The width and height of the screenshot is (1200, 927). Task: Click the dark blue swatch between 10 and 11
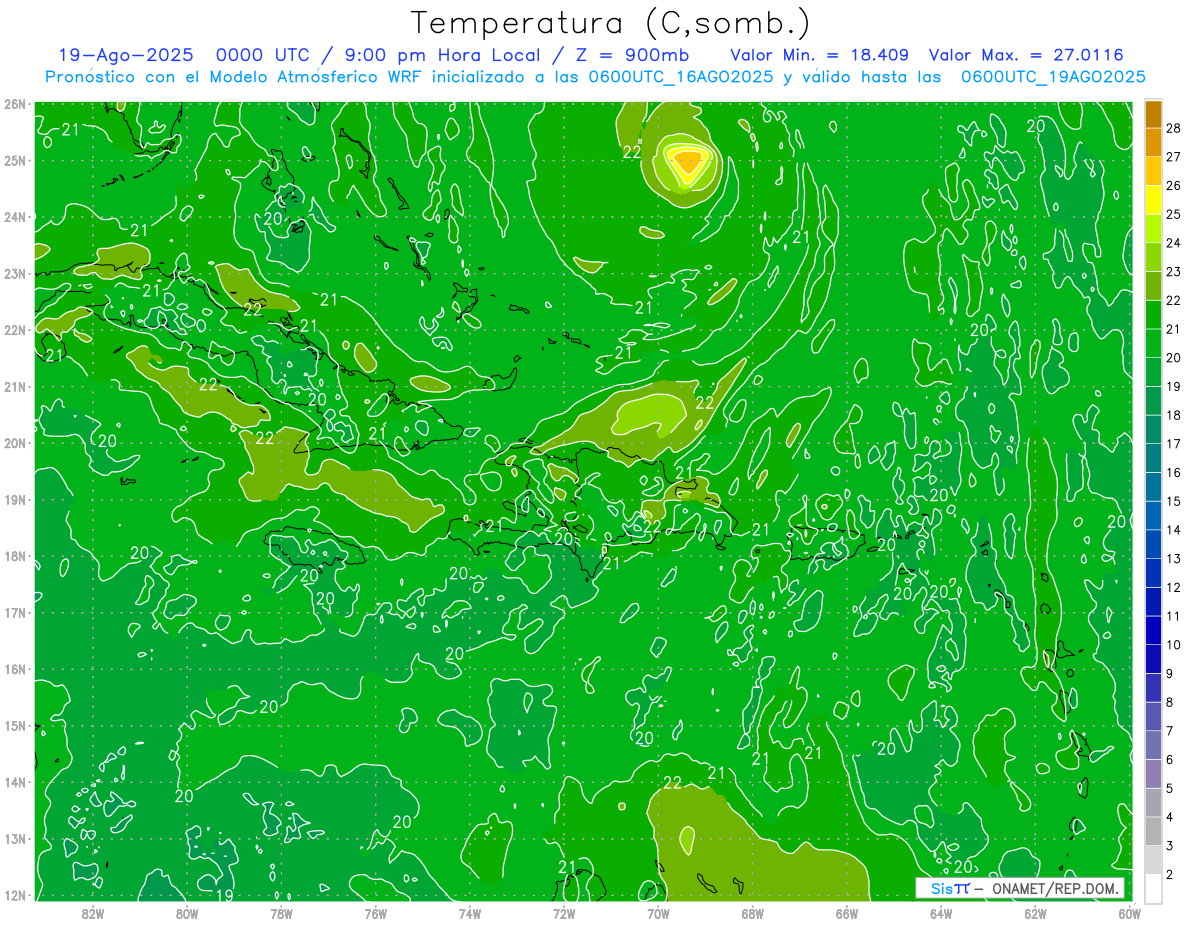click(x=1153, y=631)
